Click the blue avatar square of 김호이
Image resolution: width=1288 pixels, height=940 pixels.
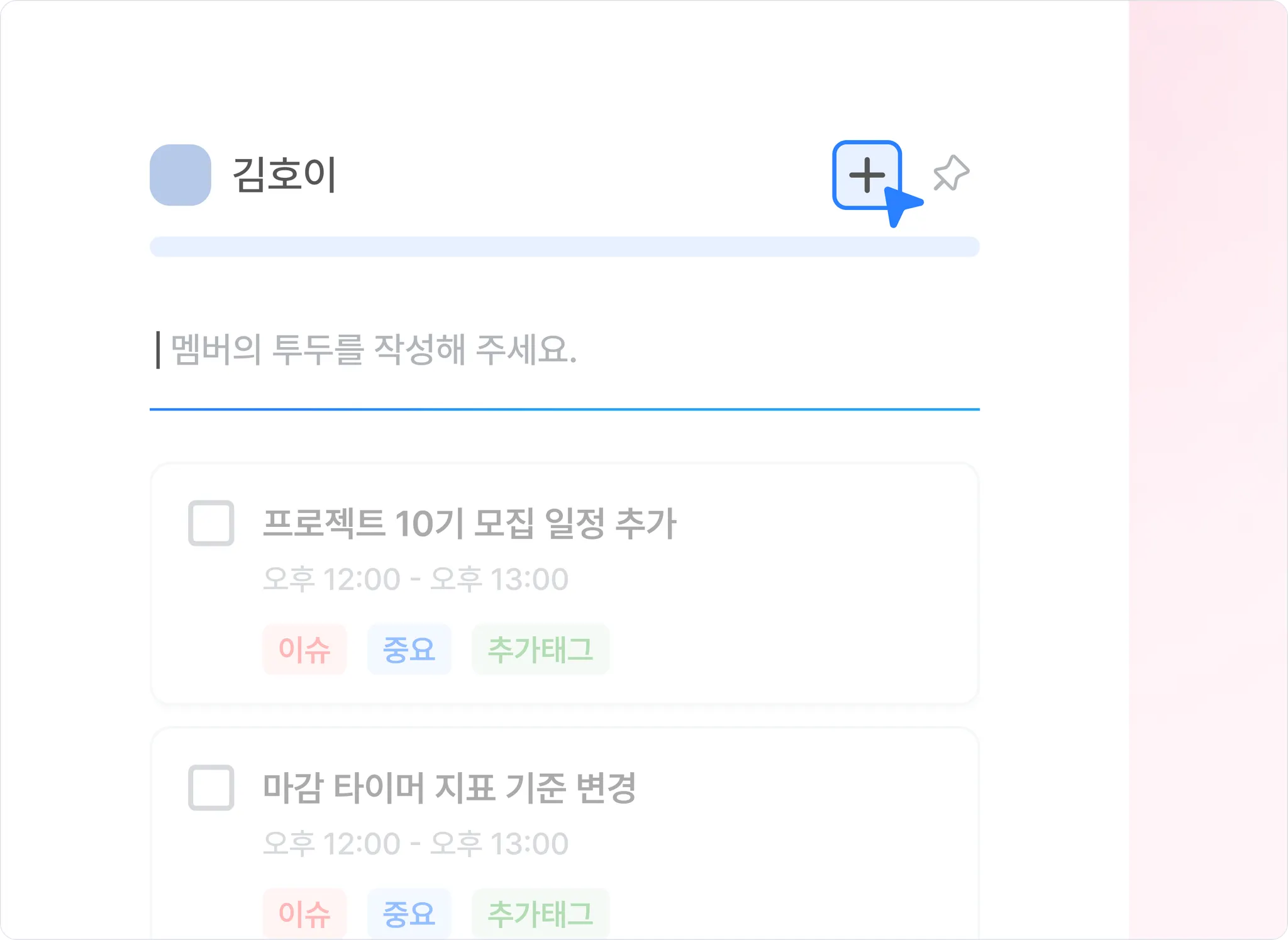(x=180, y=175)
